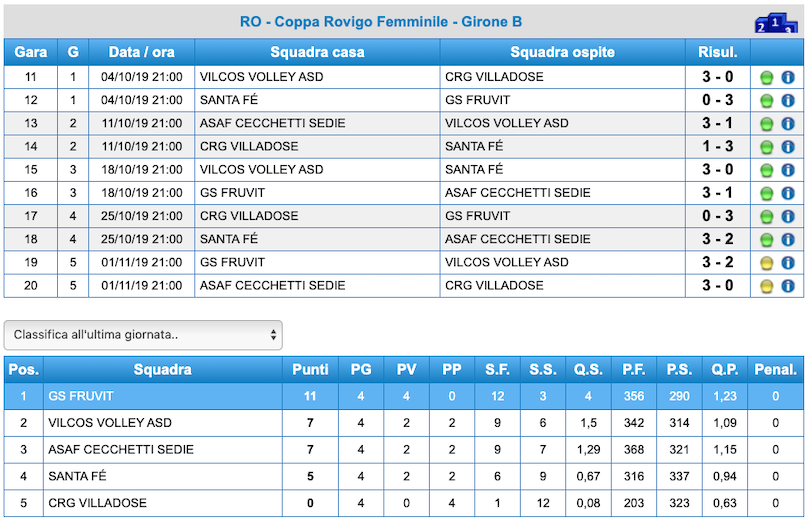Click result 3 - 2 of match 18

(x=718, y=239)
